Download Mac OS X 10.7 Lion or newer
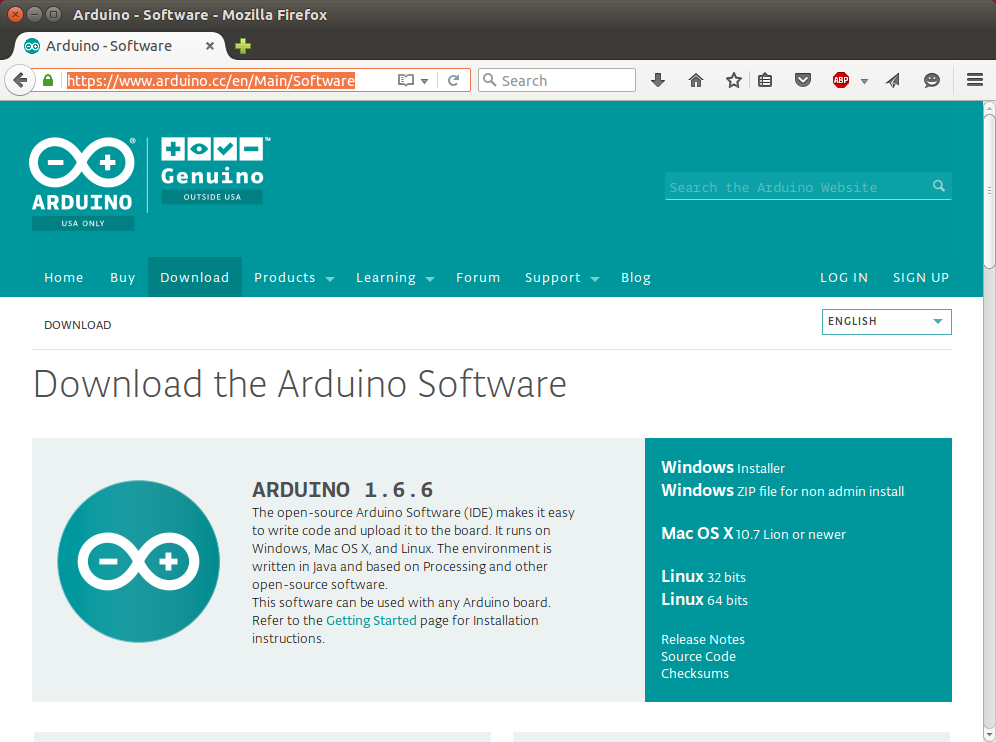Viewport: 996px width, 742px height. tap(753, 534)
